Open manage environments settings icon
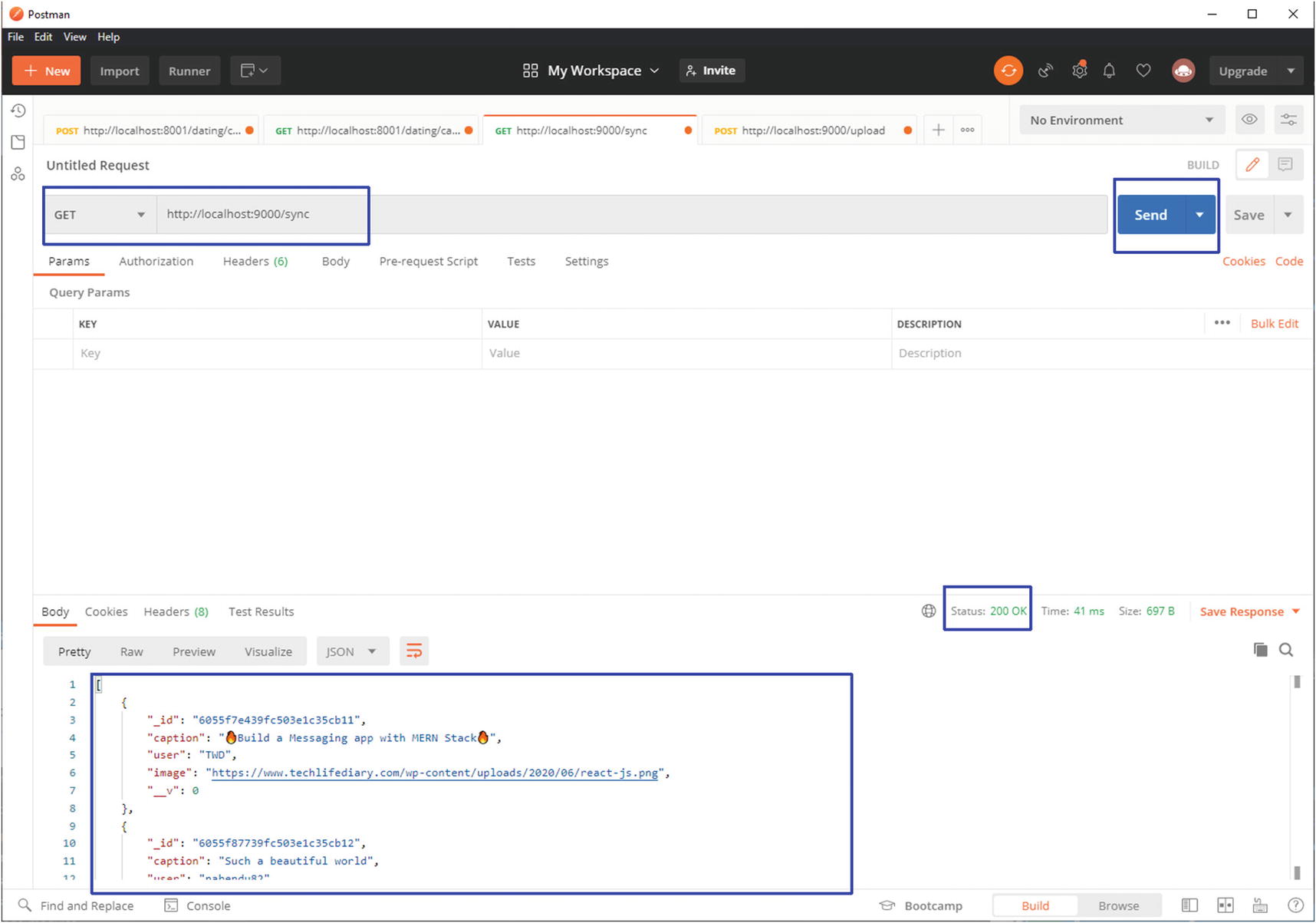1316x923 pixels. [1288, 120]
